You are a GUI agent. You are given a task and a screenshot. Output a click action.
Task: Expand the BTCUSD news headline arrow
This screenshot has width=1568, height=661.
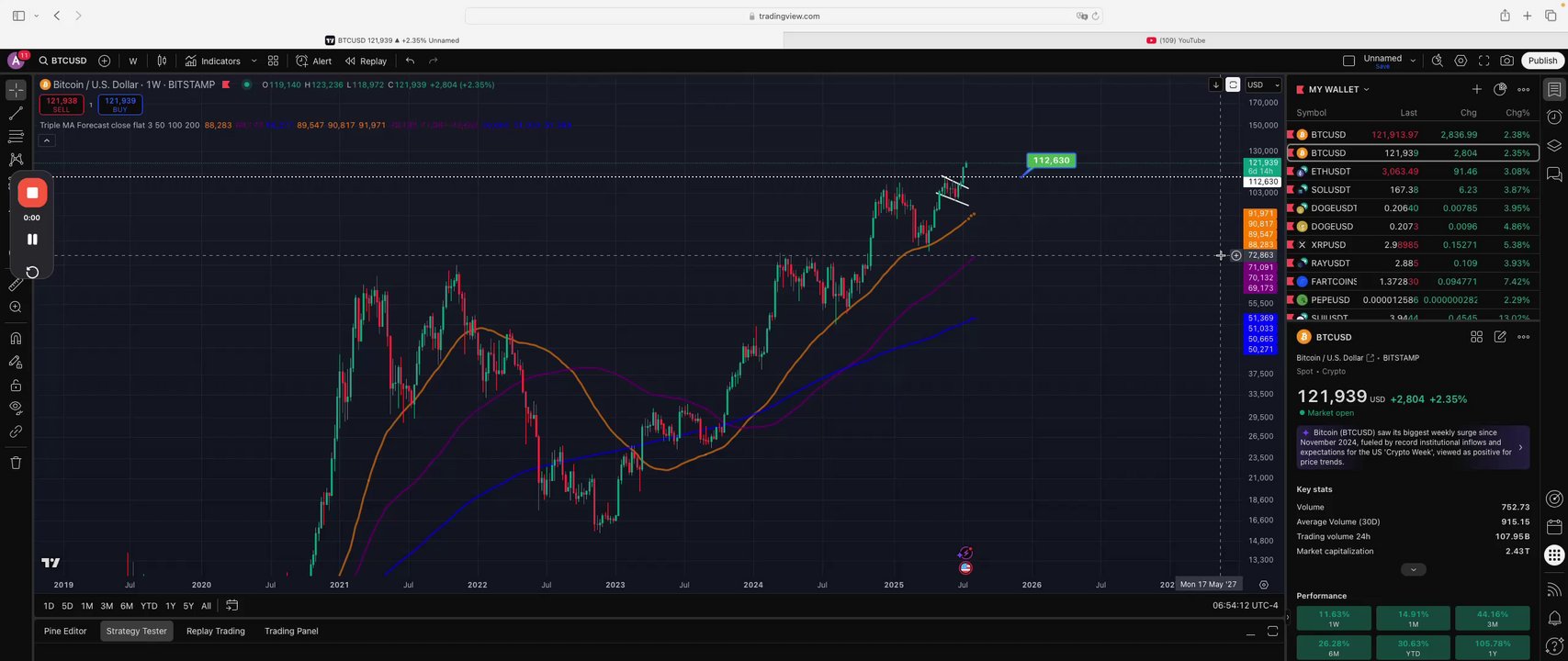tap(1520, 447)
